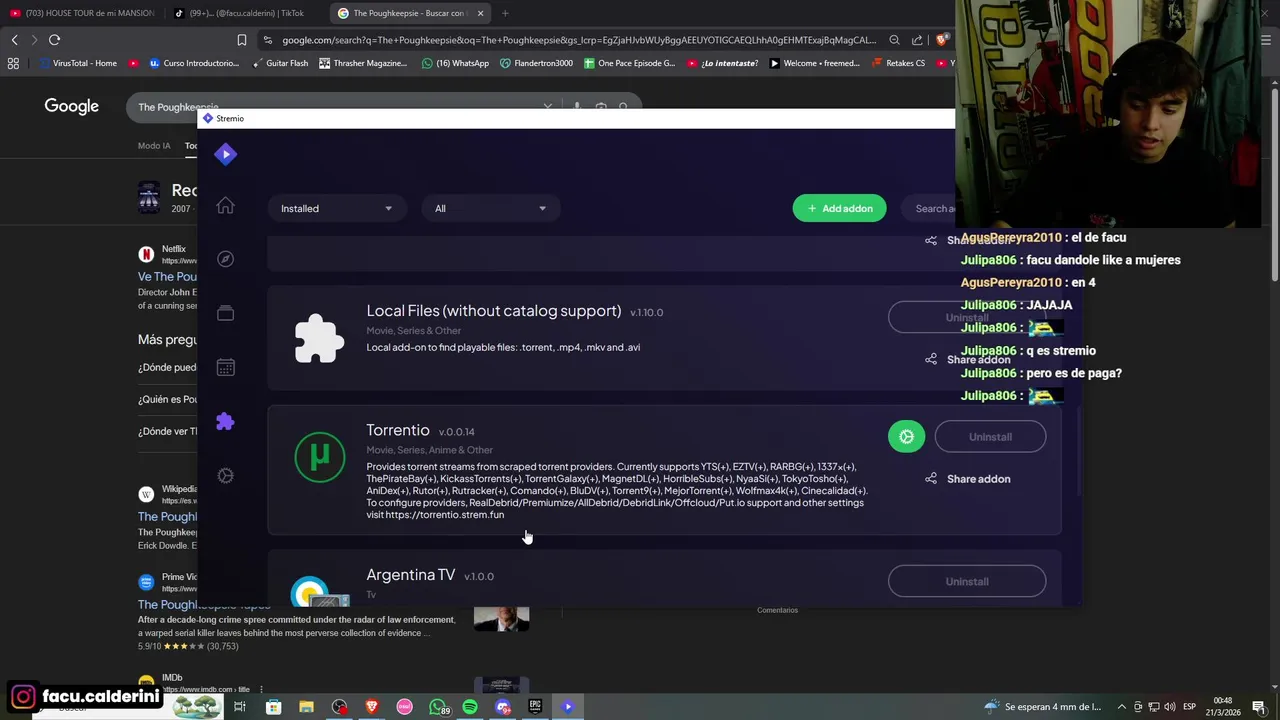The width and height of the screenshot is (1280, 720).
Task: Open One Pace Episode G... bookmark
Action: point(628,63)
